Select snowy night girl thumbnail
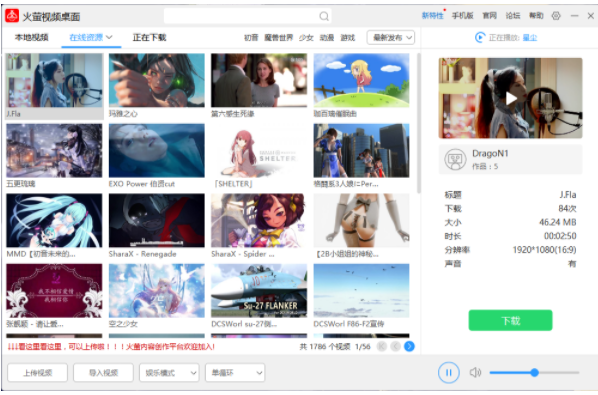 [54, 150]
